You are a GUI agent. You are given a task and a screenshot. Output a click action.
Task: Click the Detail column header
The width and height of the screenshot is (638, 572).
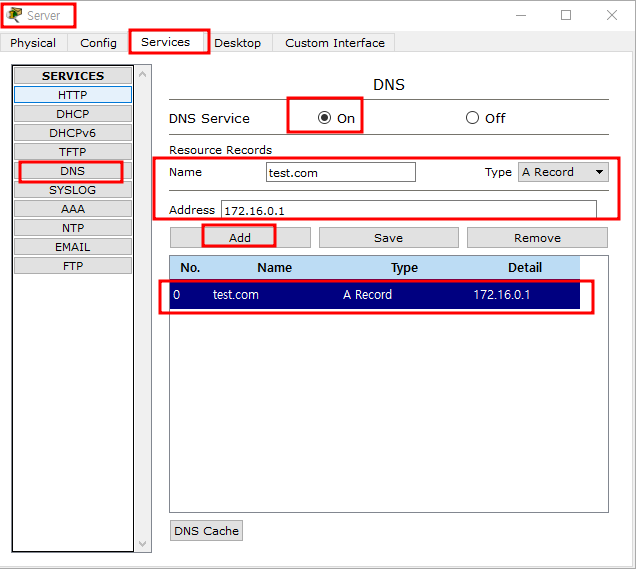525,267
